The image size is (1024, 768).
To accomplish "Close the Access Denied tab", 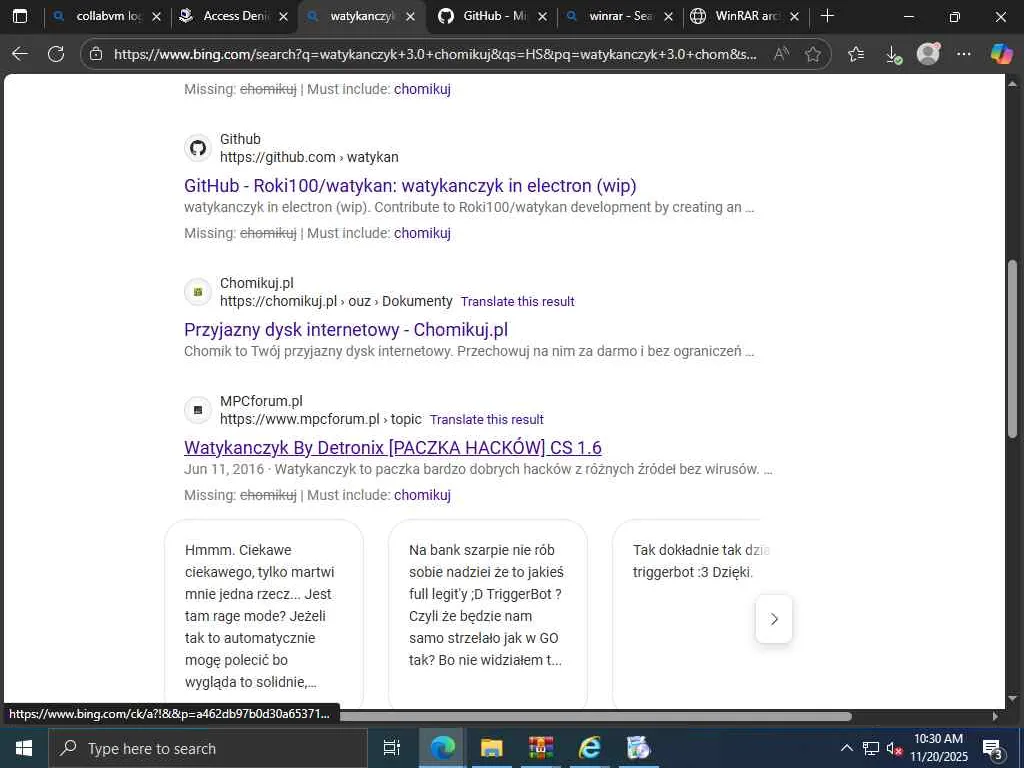I will tap(283, 16).
